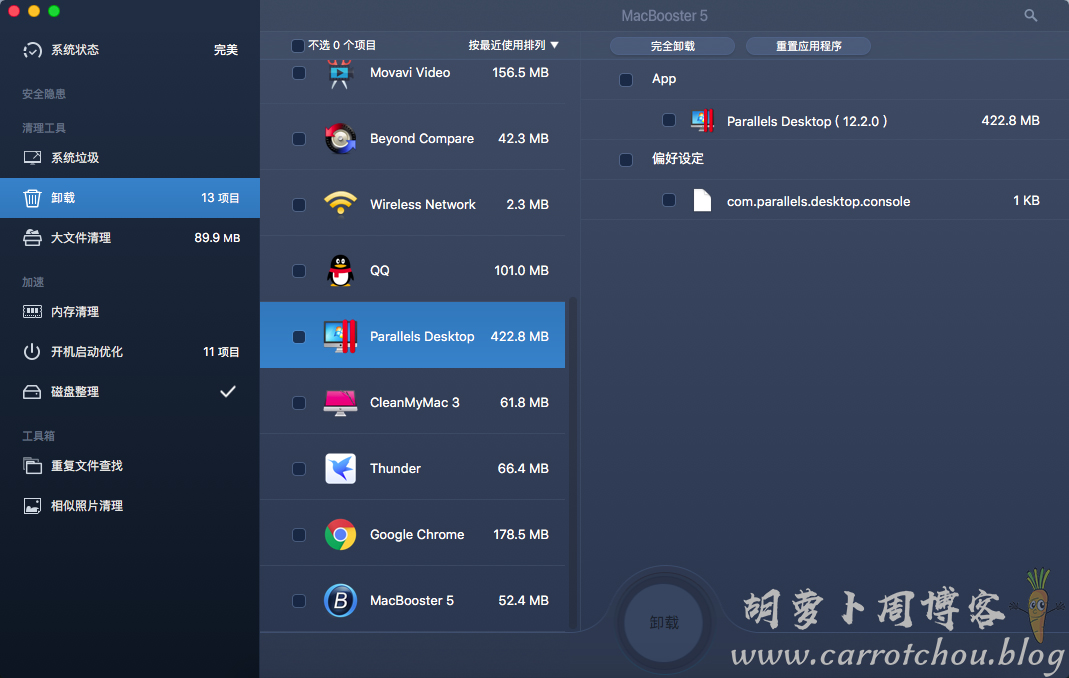Click the Thunder app icon

[x=340, y=469]
